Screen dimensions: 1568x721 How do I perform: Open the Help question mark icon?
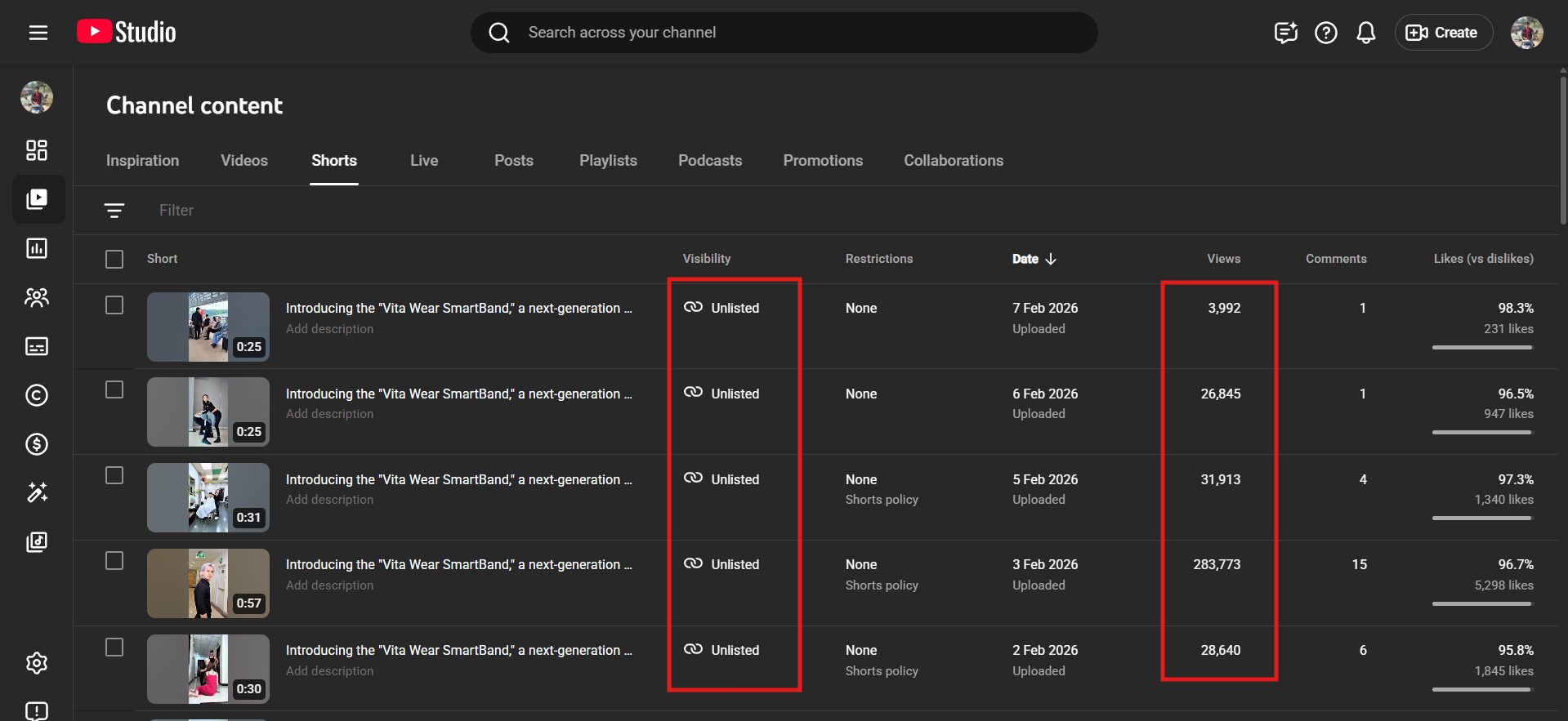point(1325,33)
